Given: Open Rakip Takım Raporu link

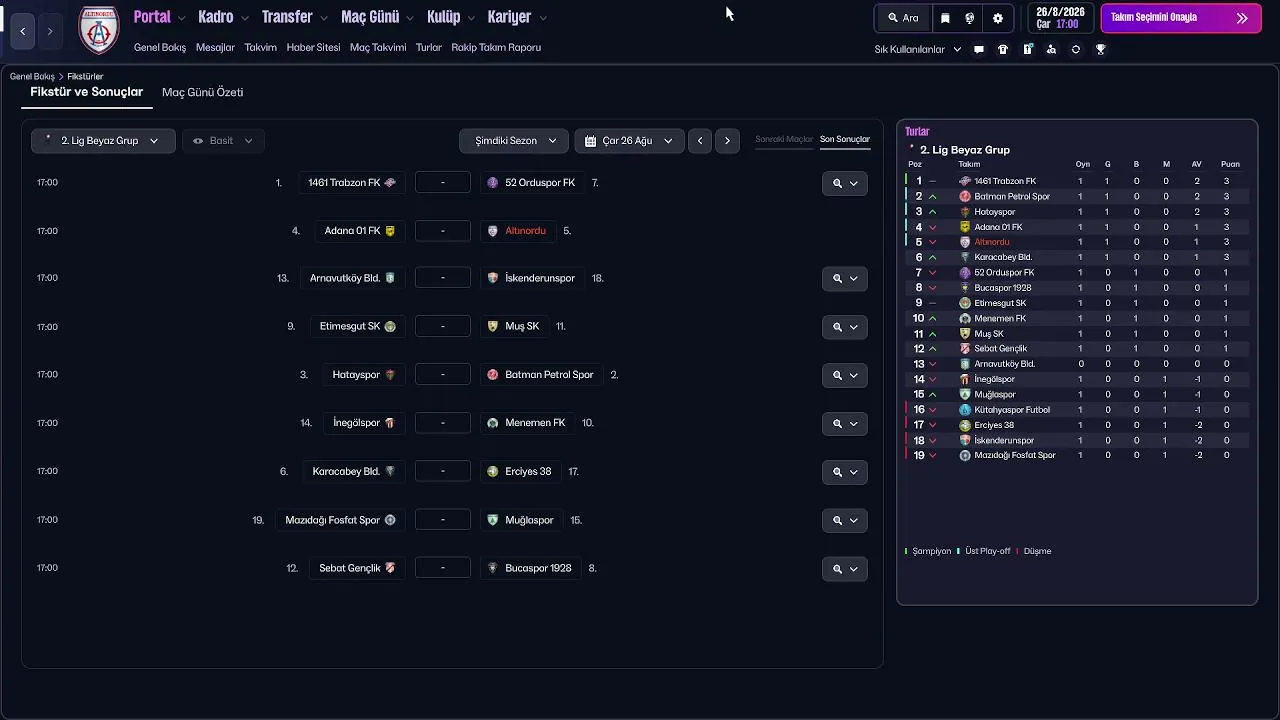Looking at the screenshot, I should (496, 47).
